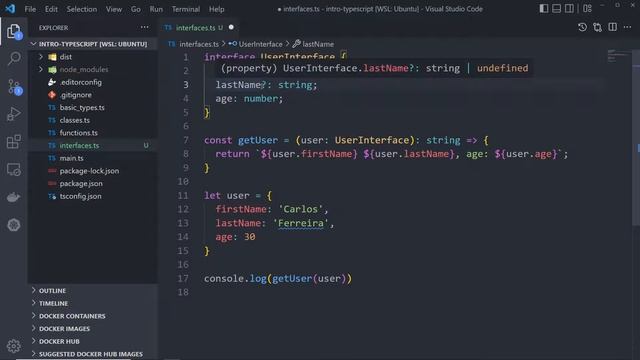Viewport: 640px width, 360px height.
Task: Open the Terminal menu
Action: (x=186, y=9)
